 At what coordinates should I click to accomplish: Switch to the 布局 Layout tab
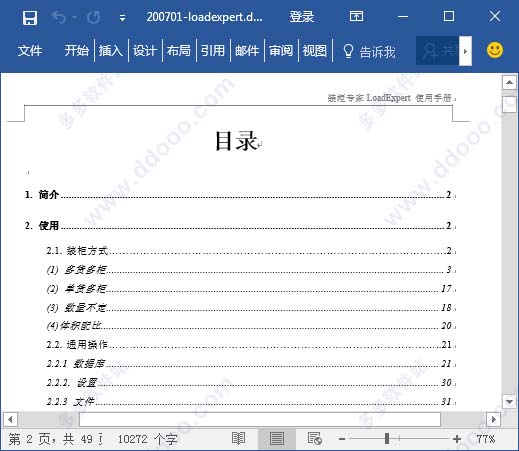pos(179,51)
